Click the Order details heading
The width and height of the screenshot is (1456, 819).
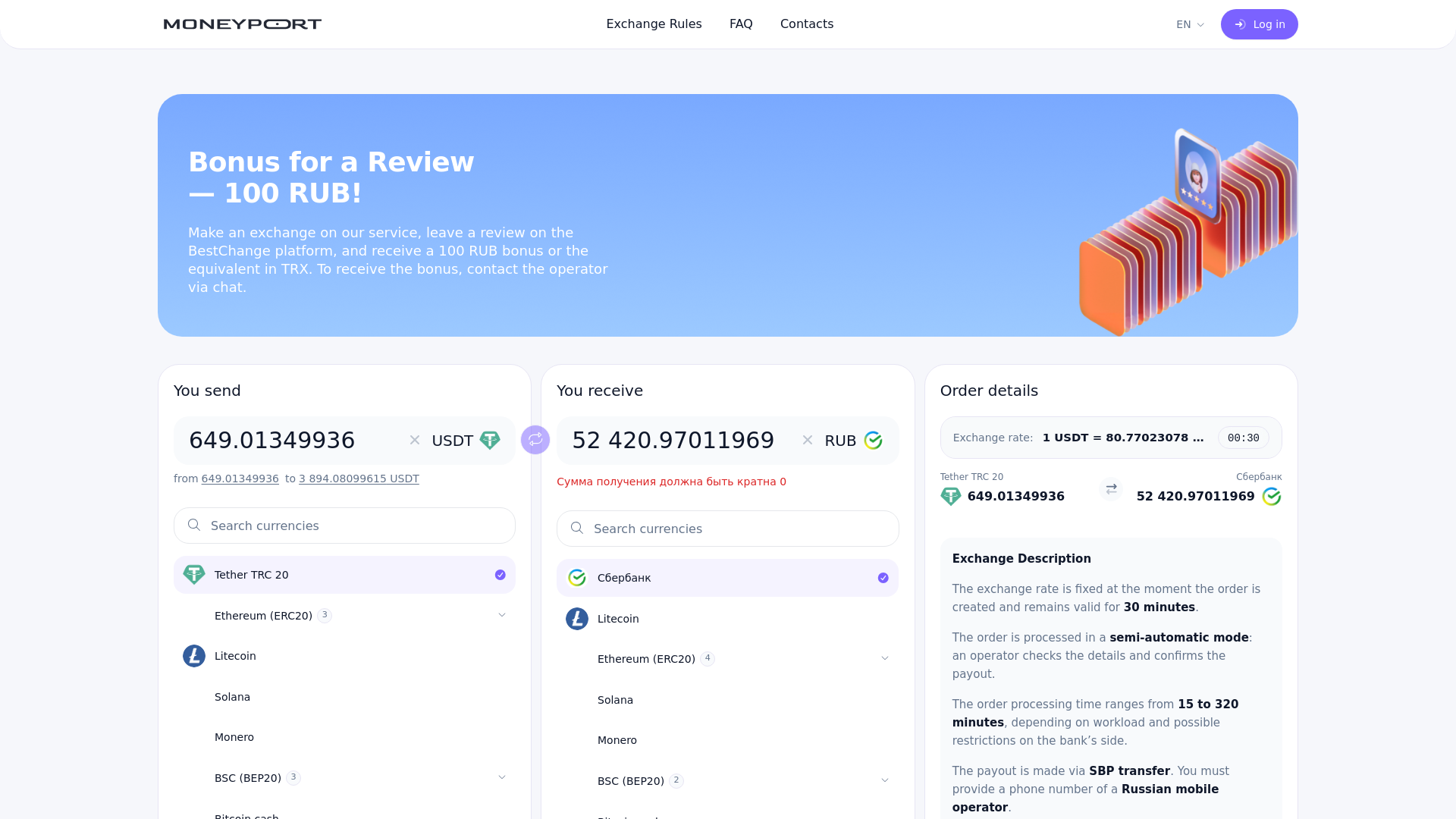[989, 391]
